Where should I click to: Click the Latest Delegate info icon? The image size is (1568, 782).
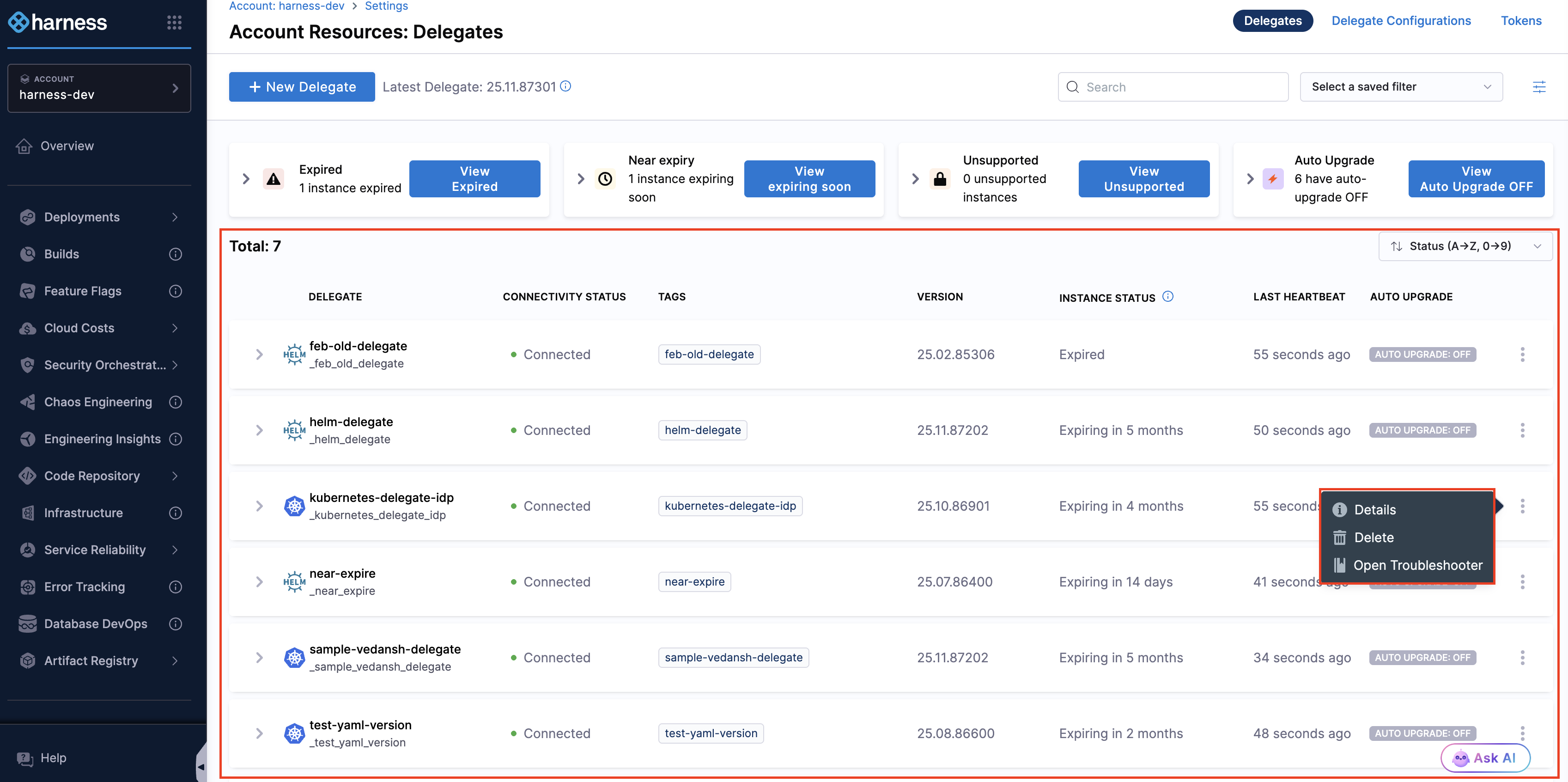click(565, 86)
